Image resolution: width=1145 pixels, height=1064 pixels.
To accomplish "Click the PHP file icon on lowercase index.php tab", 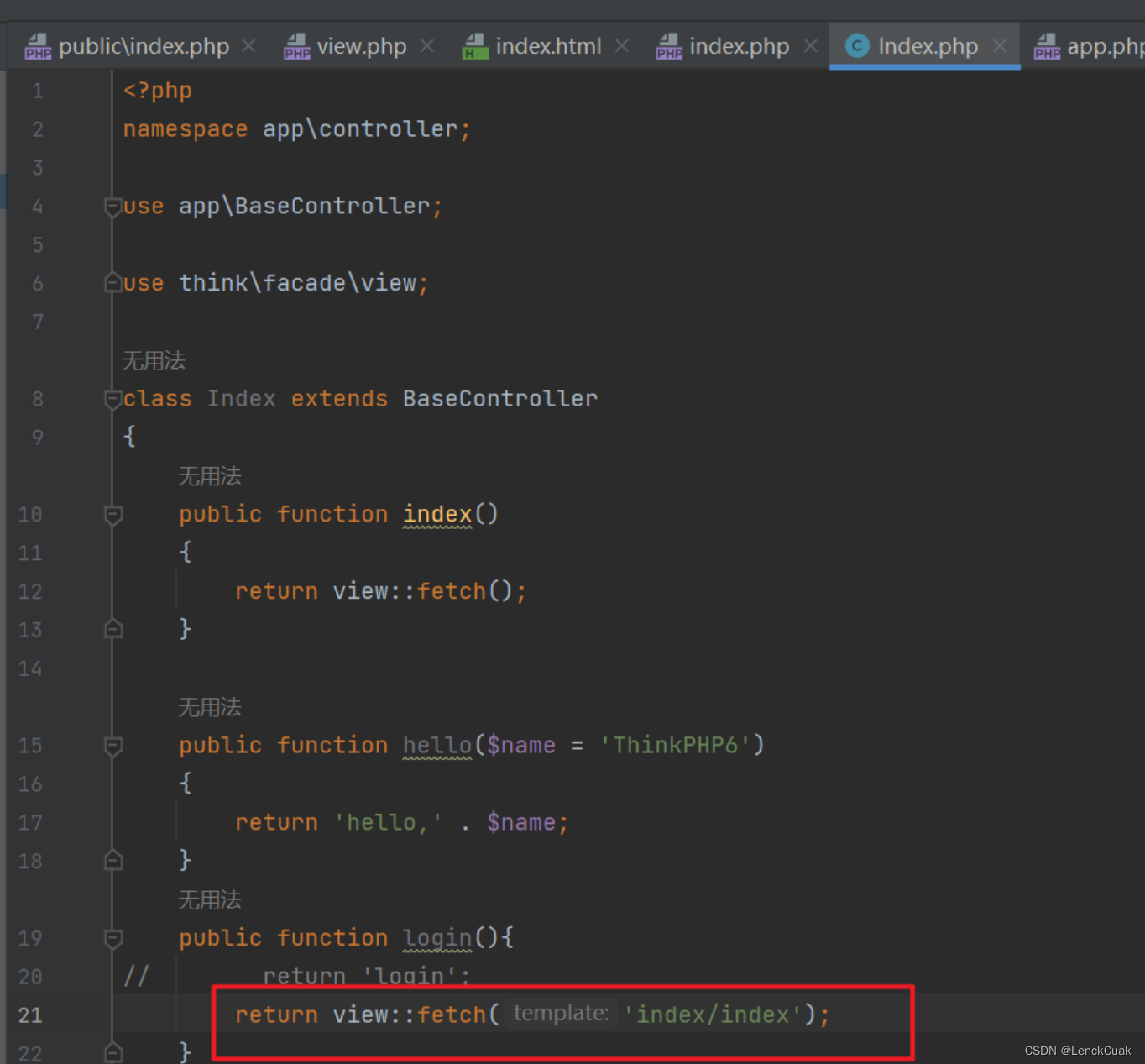I will point(669,46).
